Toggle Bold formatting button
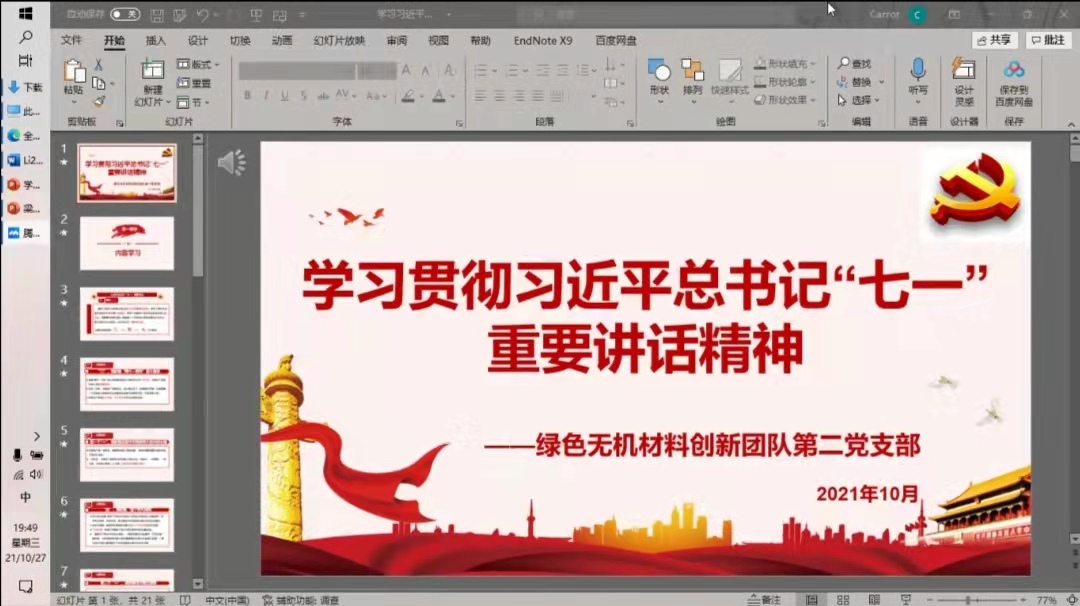Viewport: 1080px width, 606px height. [x=247, y=96]
